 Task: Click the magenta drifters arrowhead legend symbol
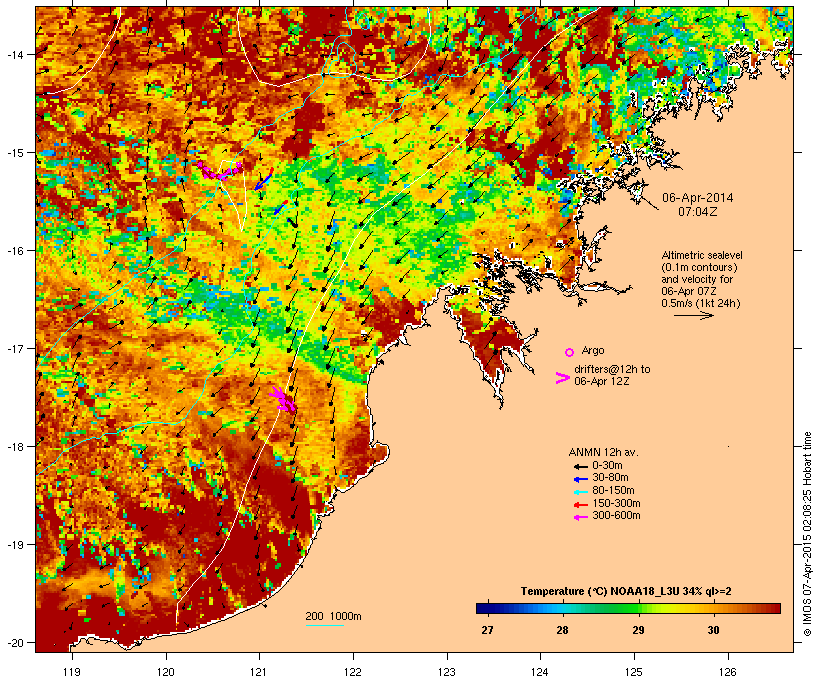tap(563, 378)
